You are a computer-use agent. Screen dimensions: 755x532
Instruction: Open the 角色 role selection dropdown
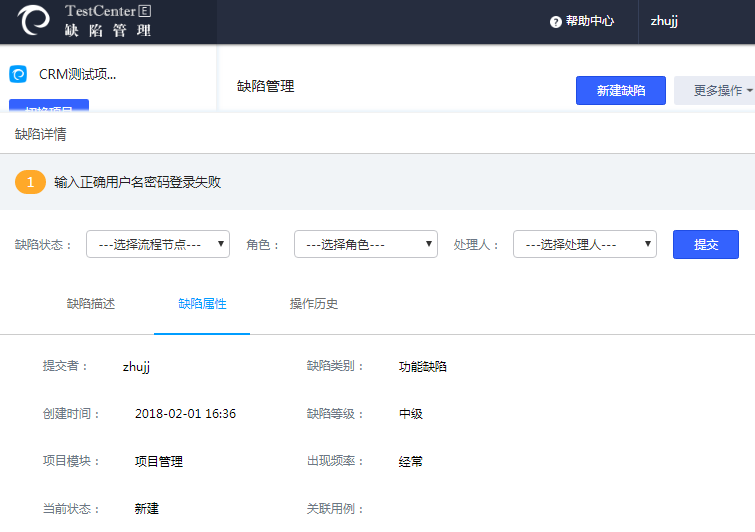pyautogui.click(x=365, y=244)
